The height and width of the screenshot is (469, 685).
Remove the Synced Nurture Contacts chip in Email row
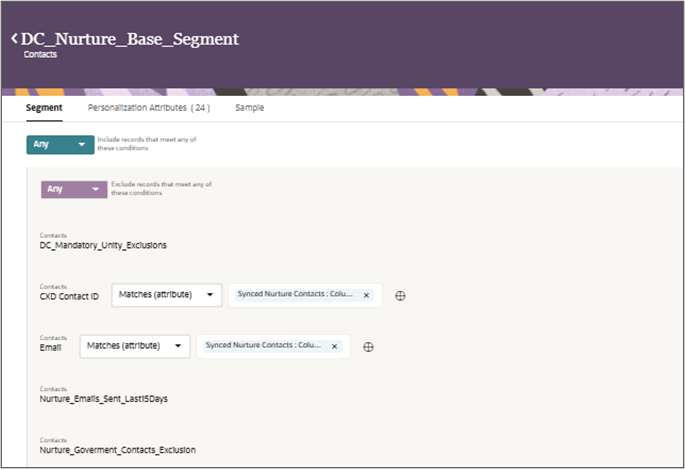tap(334, 346)
